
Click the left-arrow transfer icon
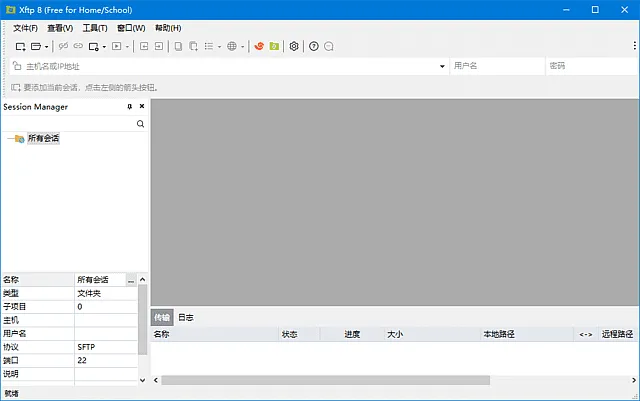144,47
